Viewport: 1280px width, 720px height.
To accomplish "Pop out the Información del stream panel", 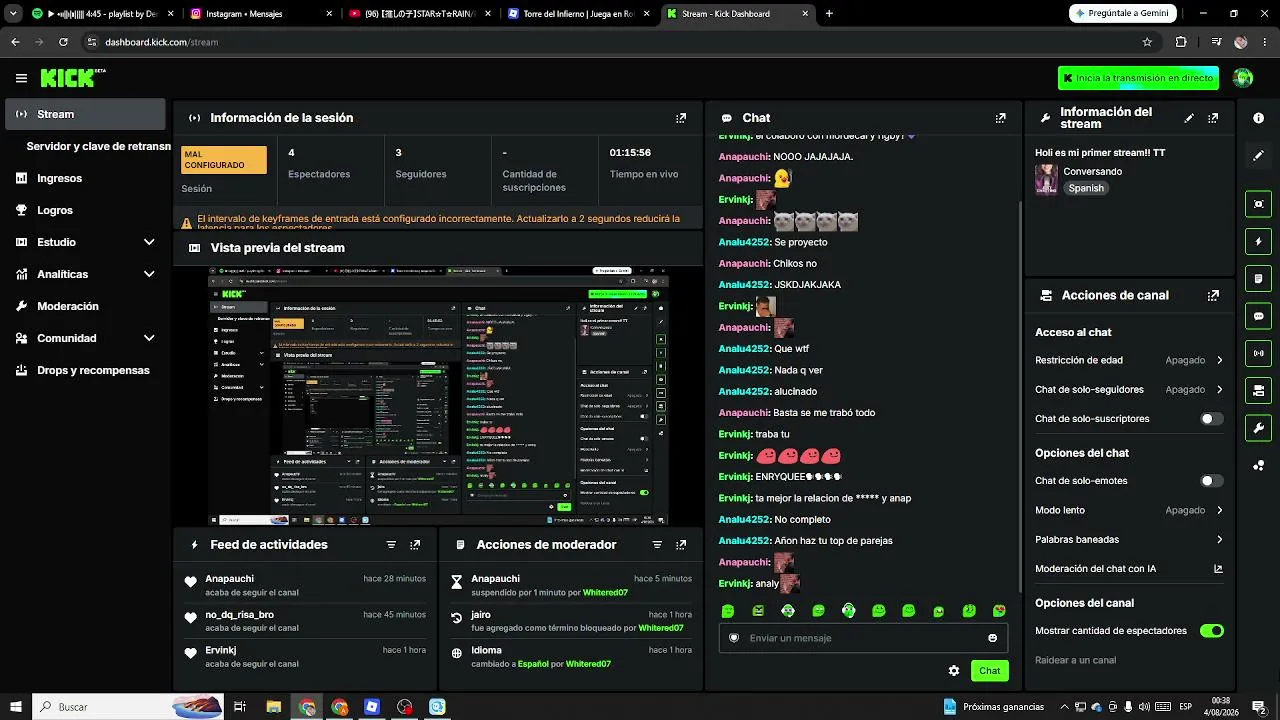I will point(1213,118).
